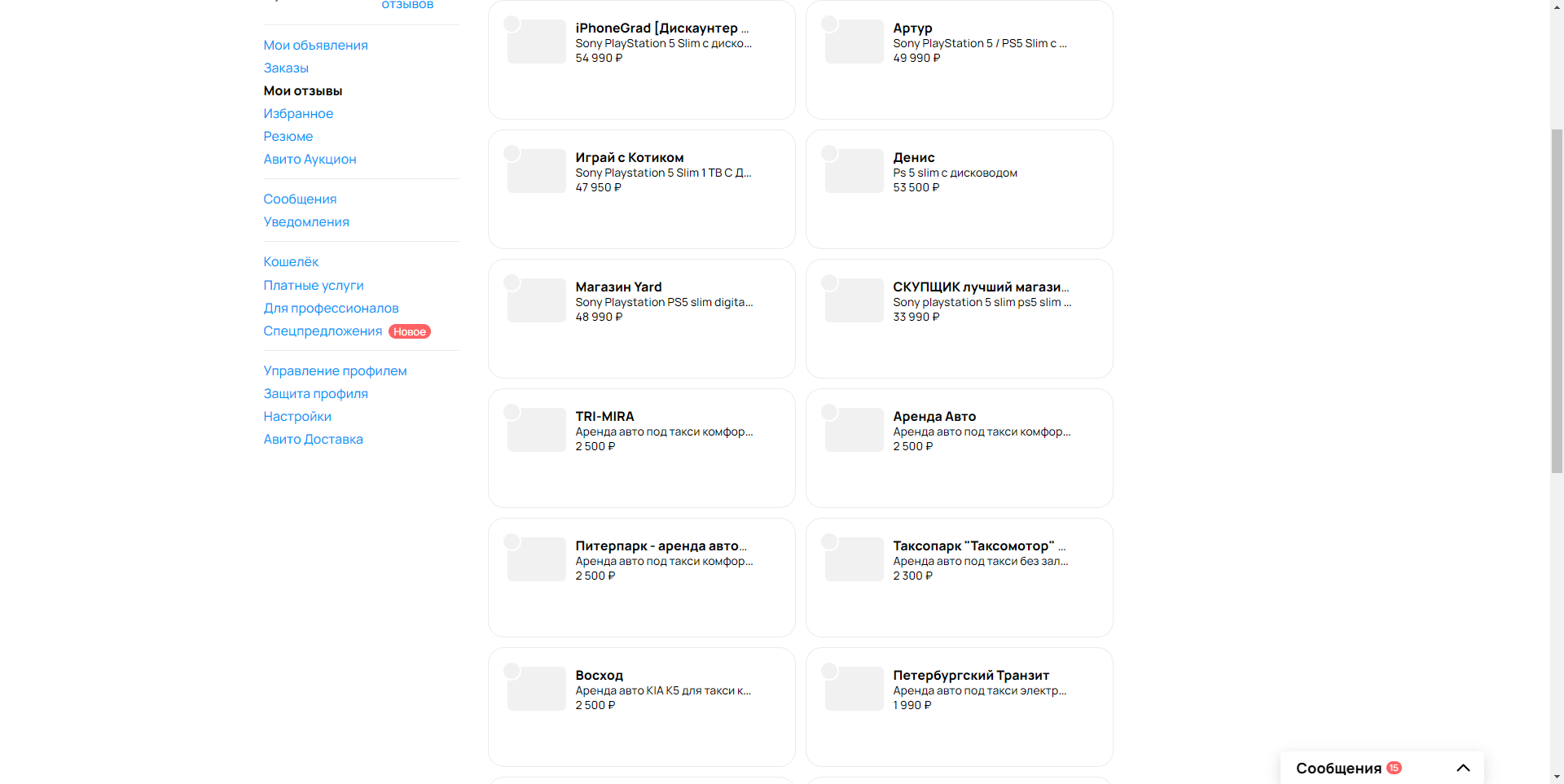Open Уведомления in the sidebar
This screenshot has width=1564, height=784.
point(306,222)
